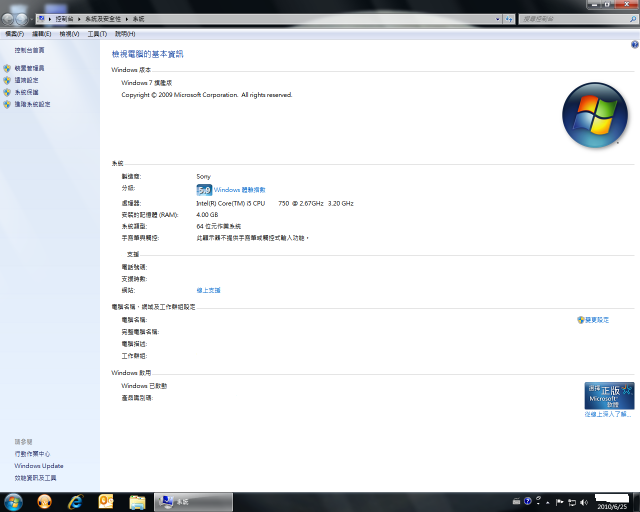Open the 工具(T) menu
Image resolution: width=640 pixels, height=512 pixels.
pos(97,34)
